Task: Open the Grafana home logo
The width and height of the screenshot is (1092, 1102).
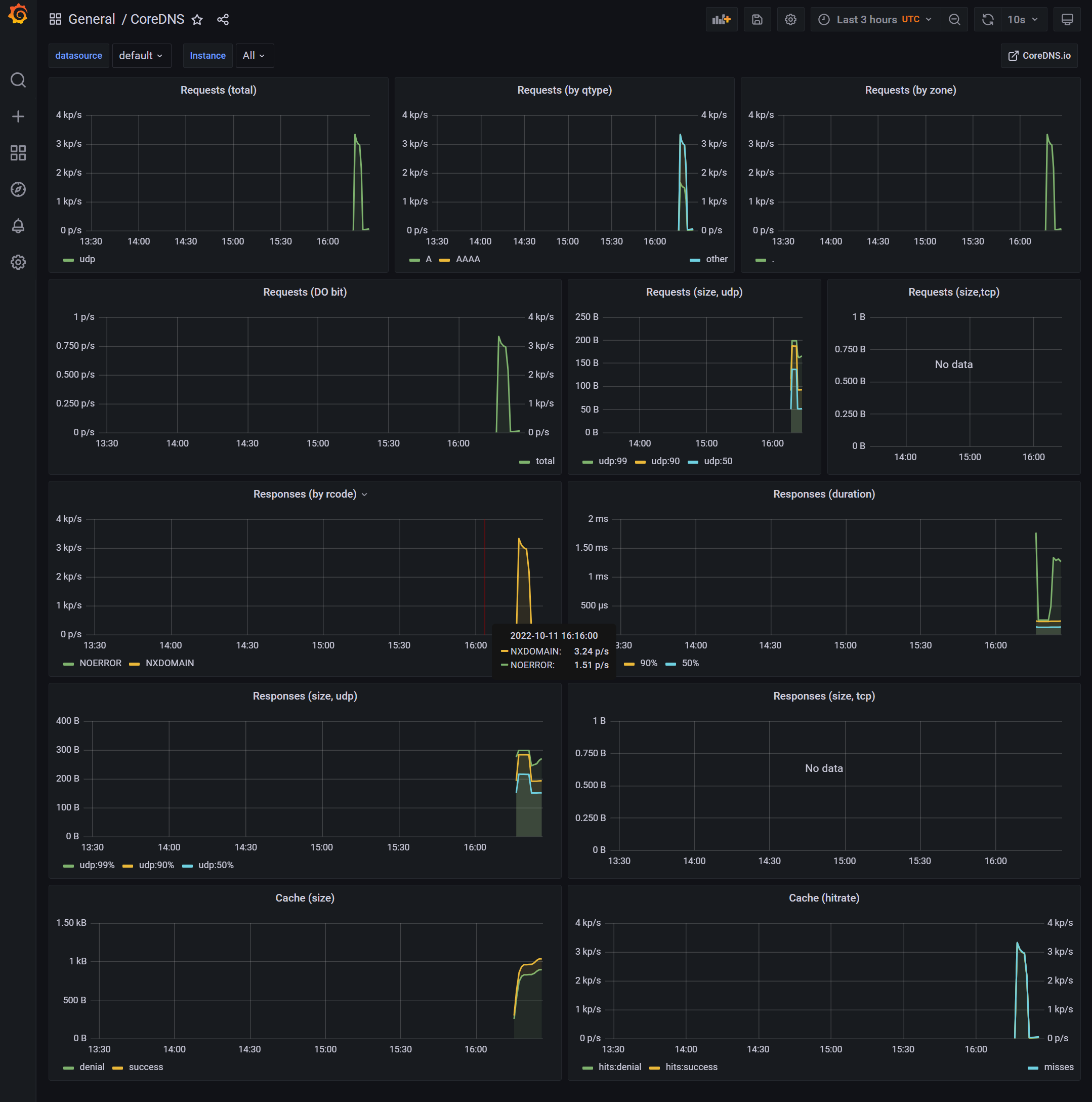Action: pos(18,14)
